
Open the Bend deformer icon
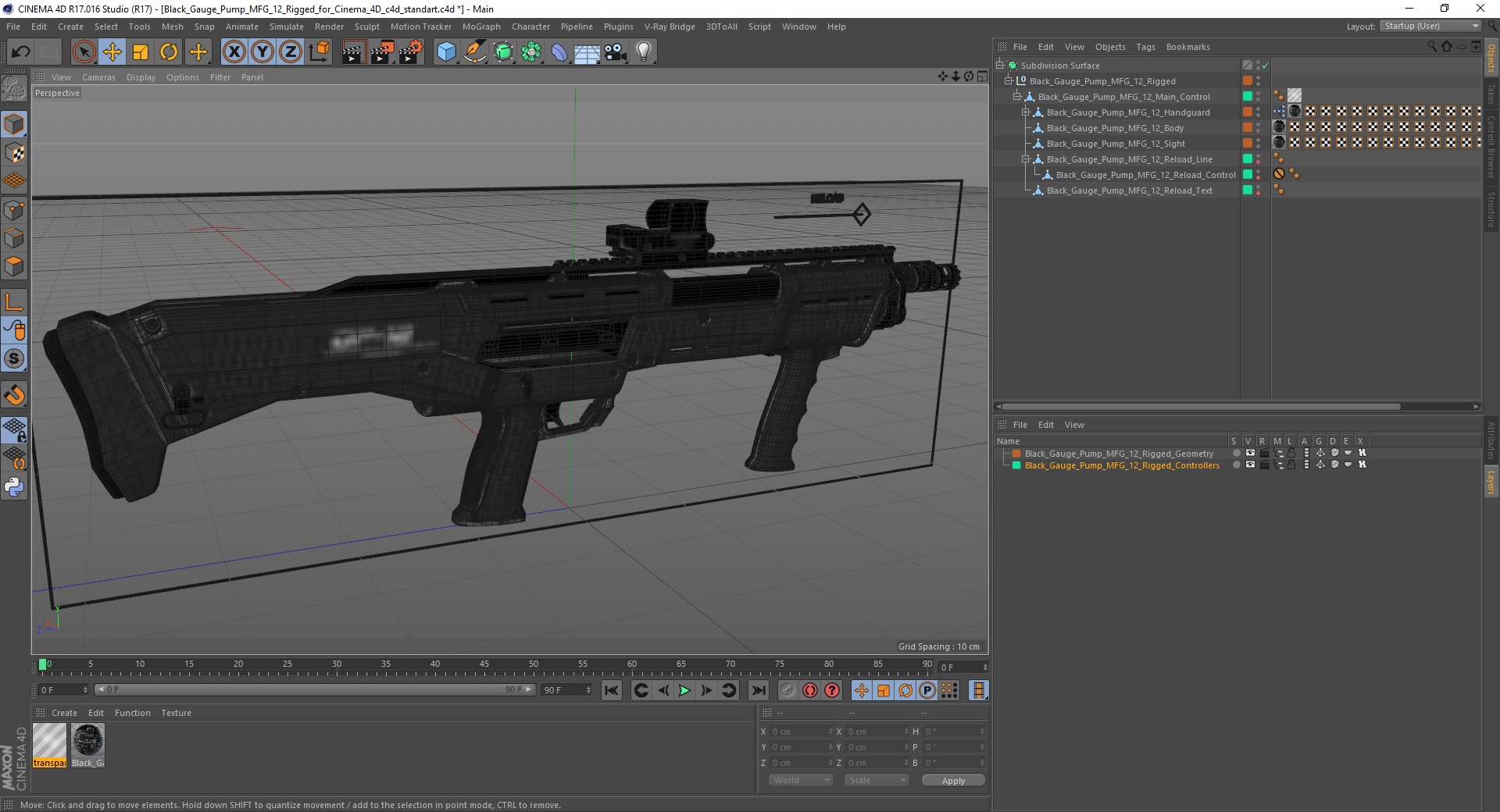[x=559, y=52]
